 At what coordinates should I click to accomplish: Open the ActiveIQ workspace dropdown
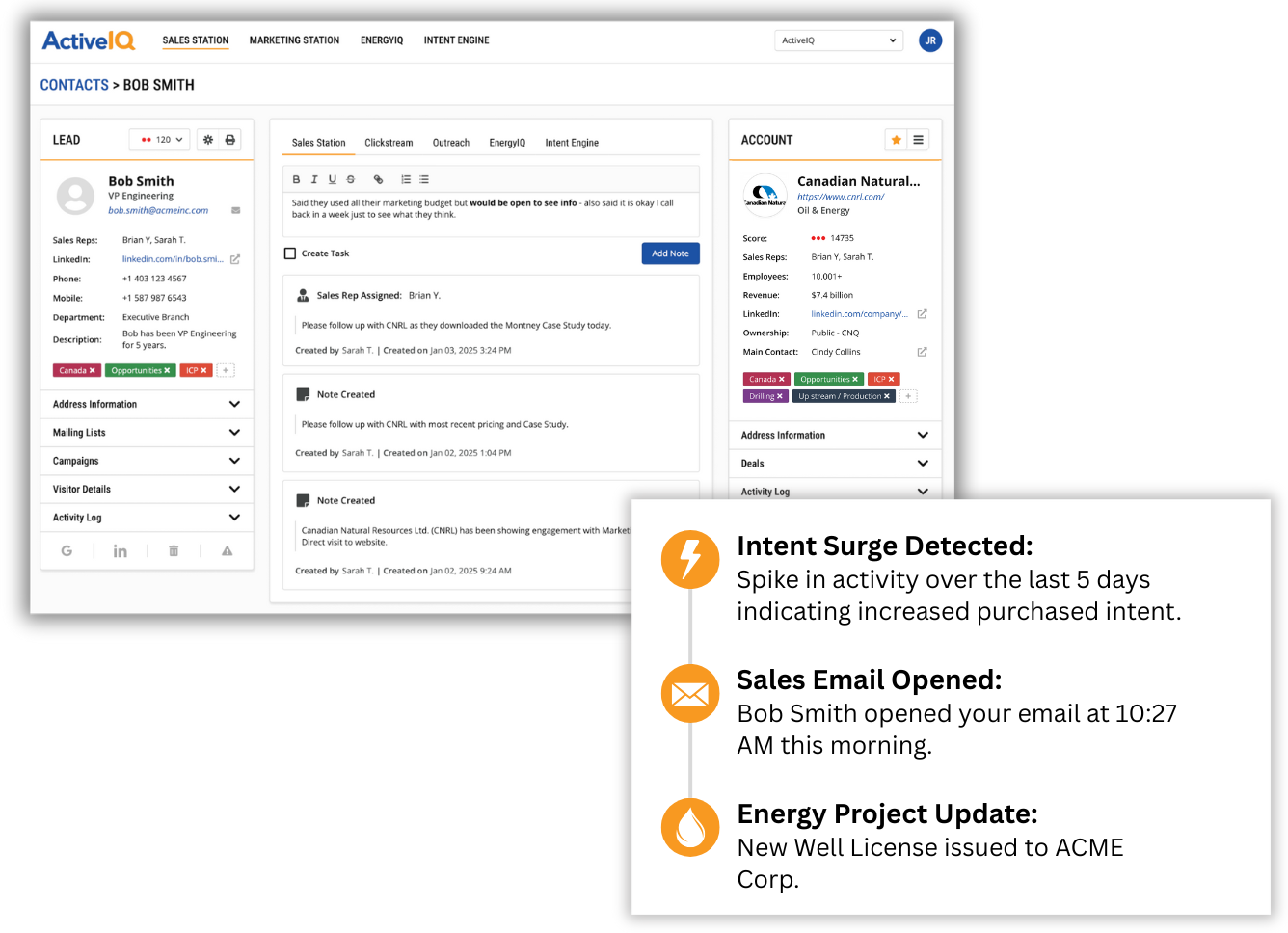pos(839,40)
